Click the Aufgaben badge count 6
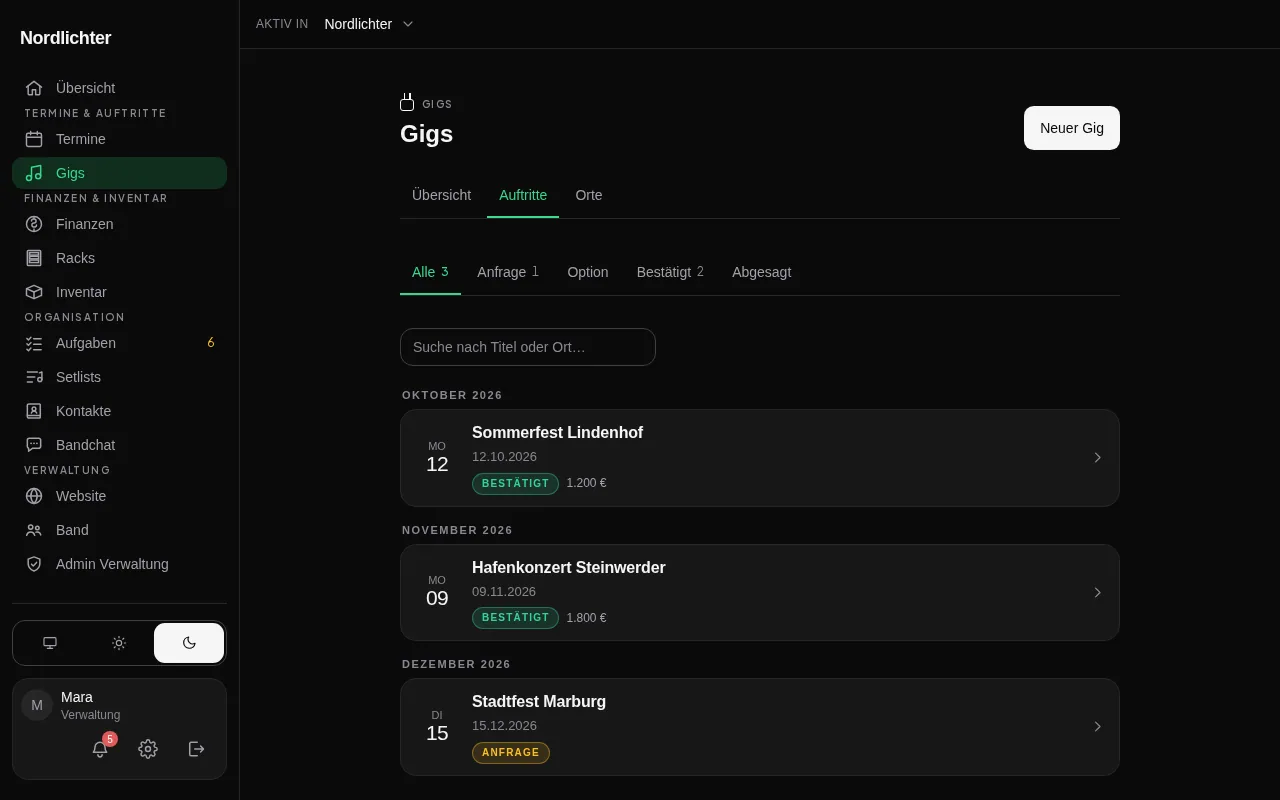1280x800 pixels. coord(211,343)
